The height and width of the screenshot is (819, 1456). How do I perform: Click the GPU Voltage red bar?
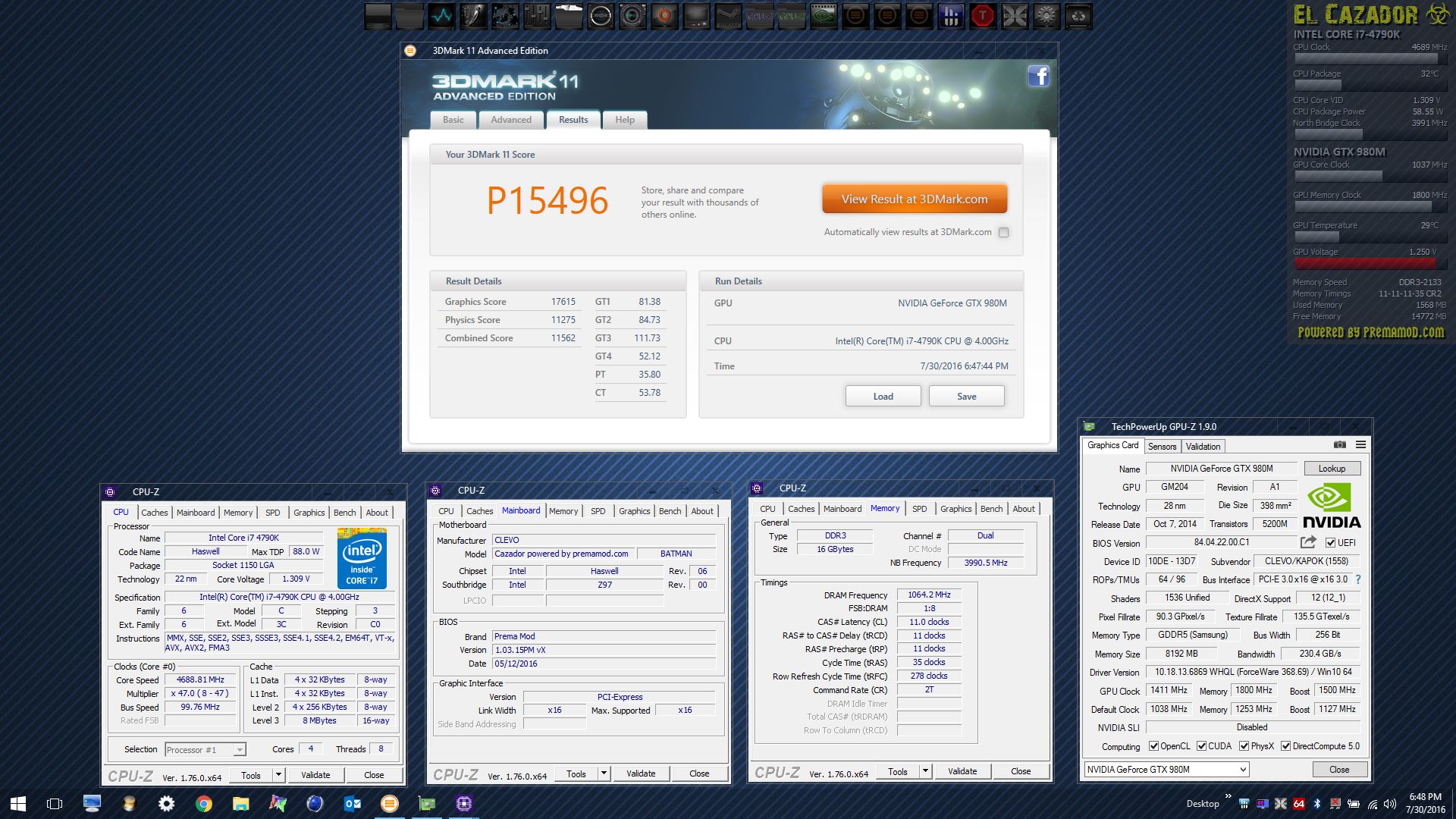pos(1364,264)
